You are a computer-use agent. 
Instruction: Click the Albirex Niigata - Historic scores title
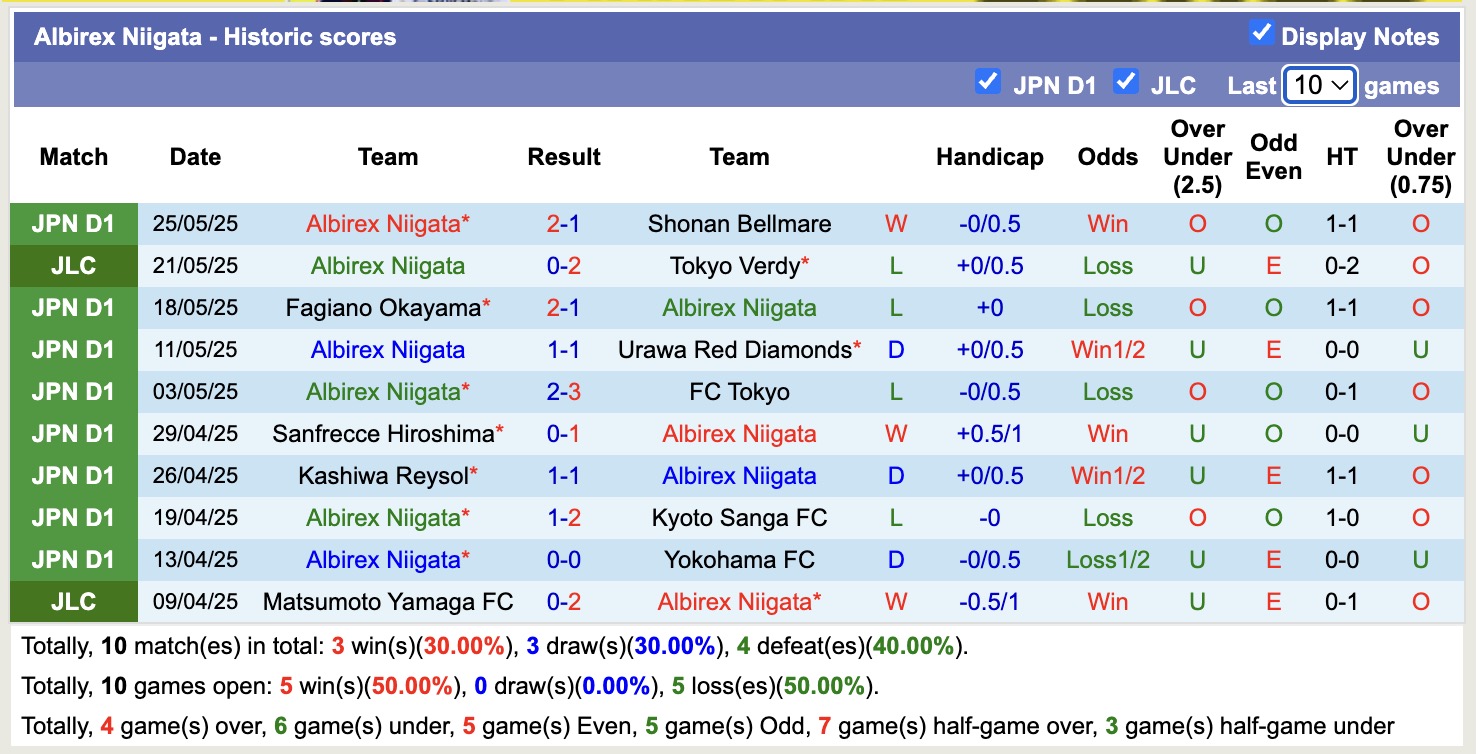pos(217,36)
